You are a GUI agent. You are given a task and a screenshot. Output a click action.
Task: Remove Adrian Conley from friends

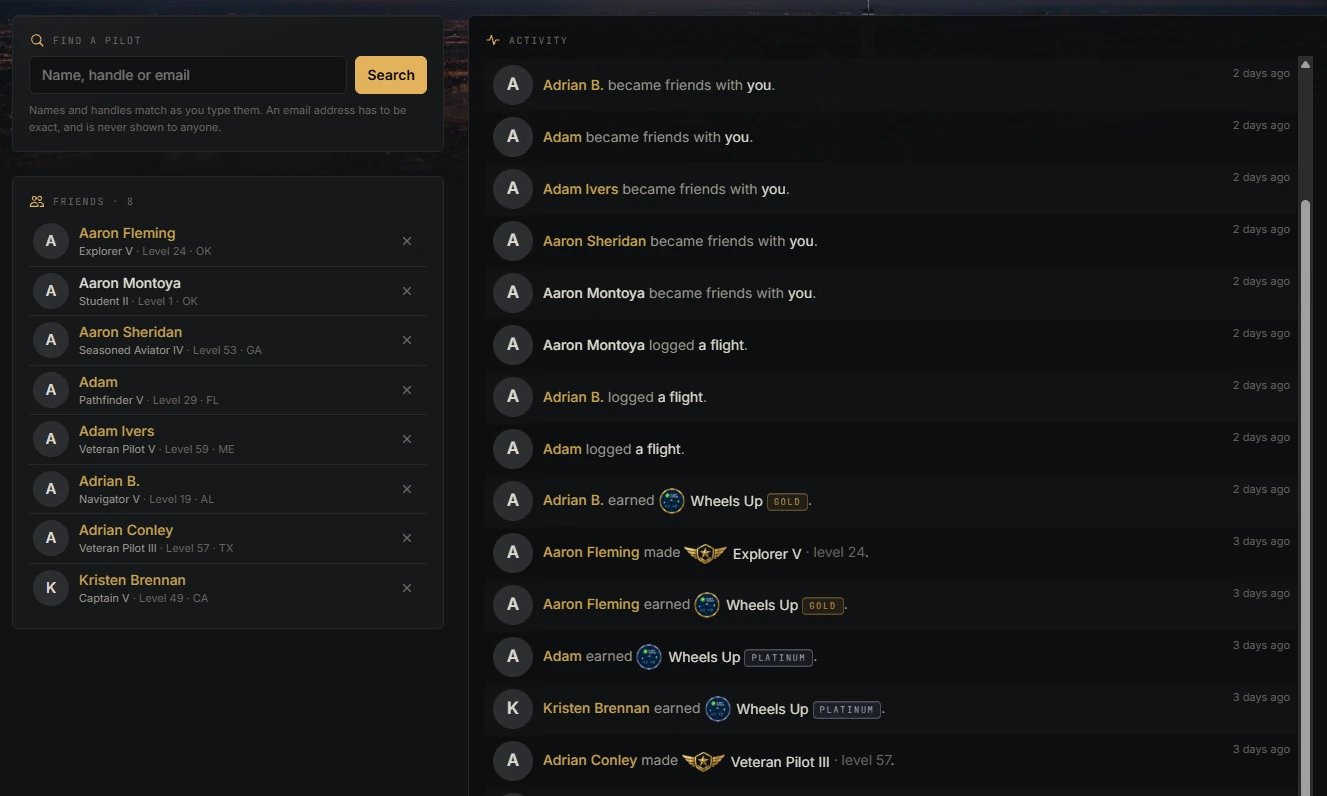point(407,538)
